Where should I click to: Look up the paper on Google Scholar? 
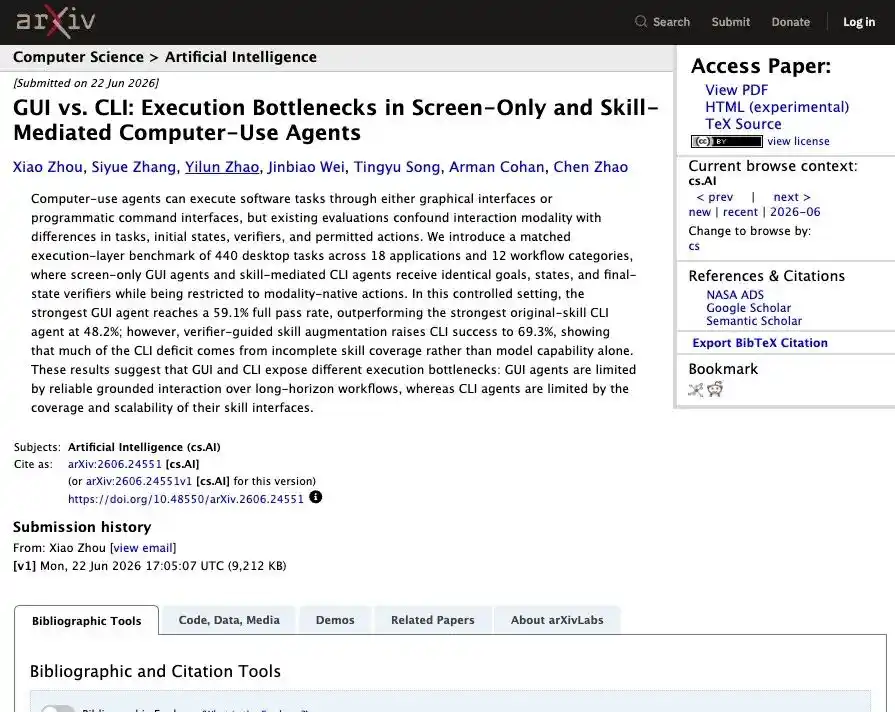click(748, 308)
